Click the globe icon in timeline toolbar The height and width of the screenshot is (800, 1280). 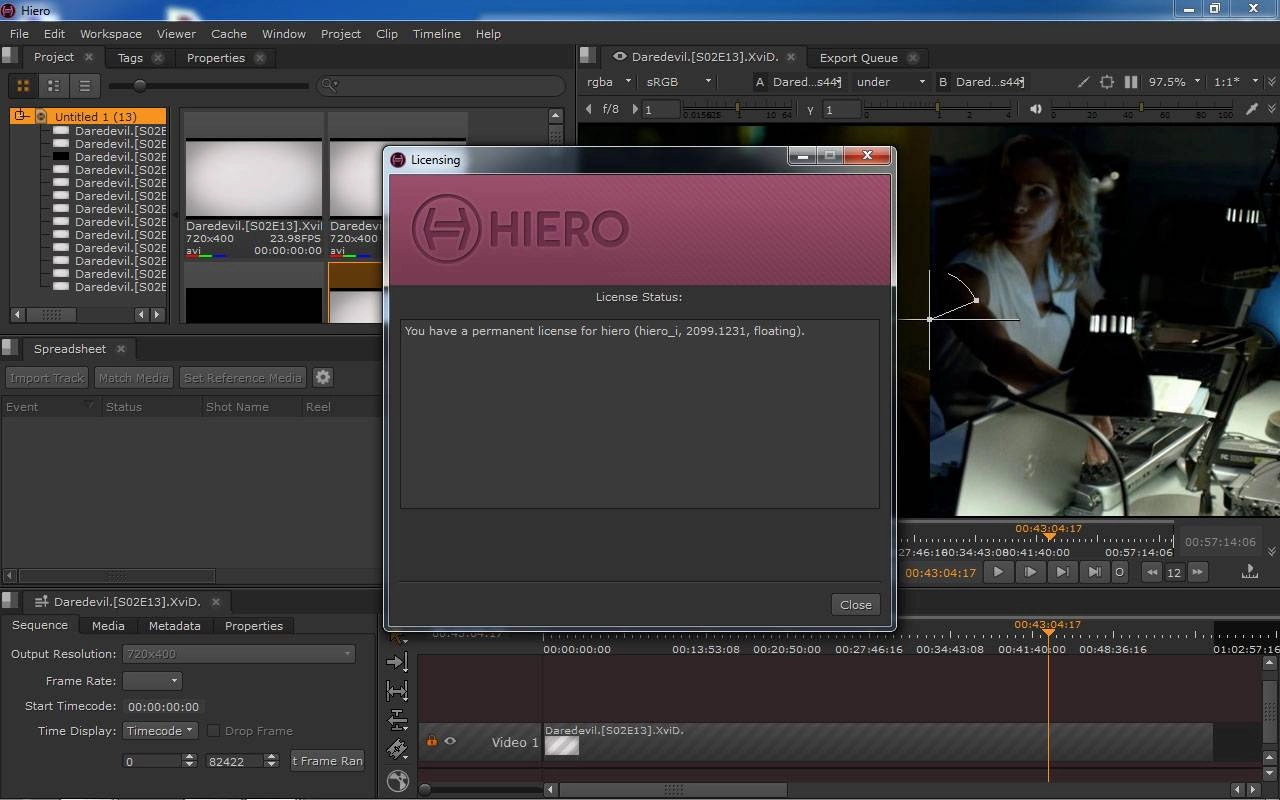click(397, 781)
